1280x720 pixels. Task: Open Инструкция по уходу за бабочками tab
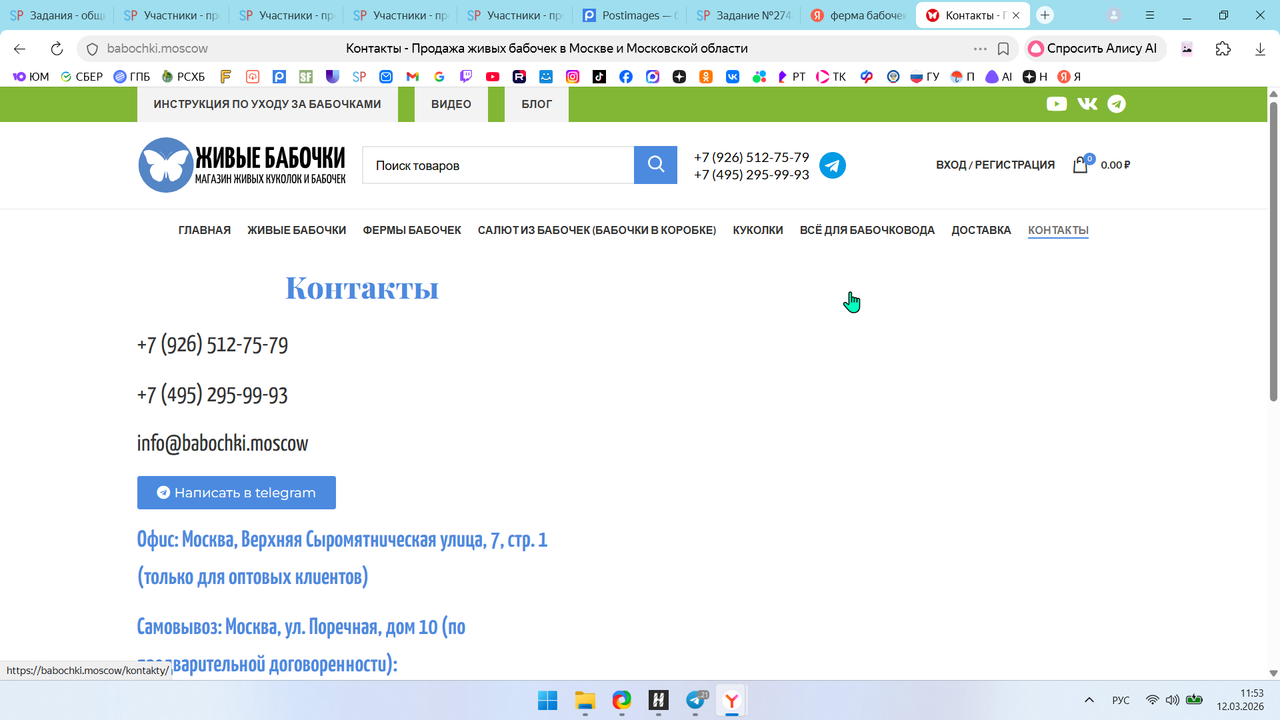tap(267, 104)
